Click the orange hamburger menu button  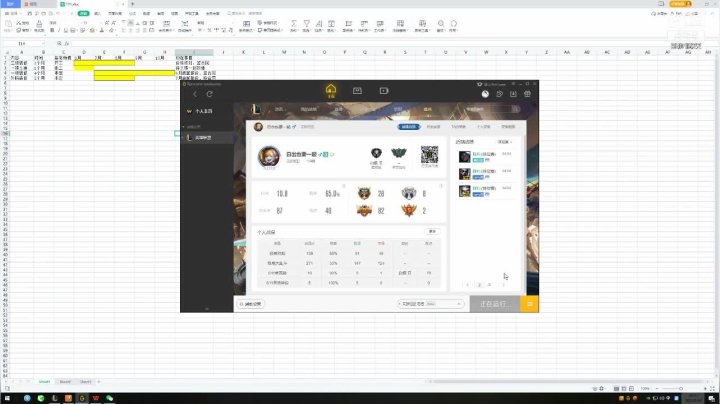click(x=529, y=304)
